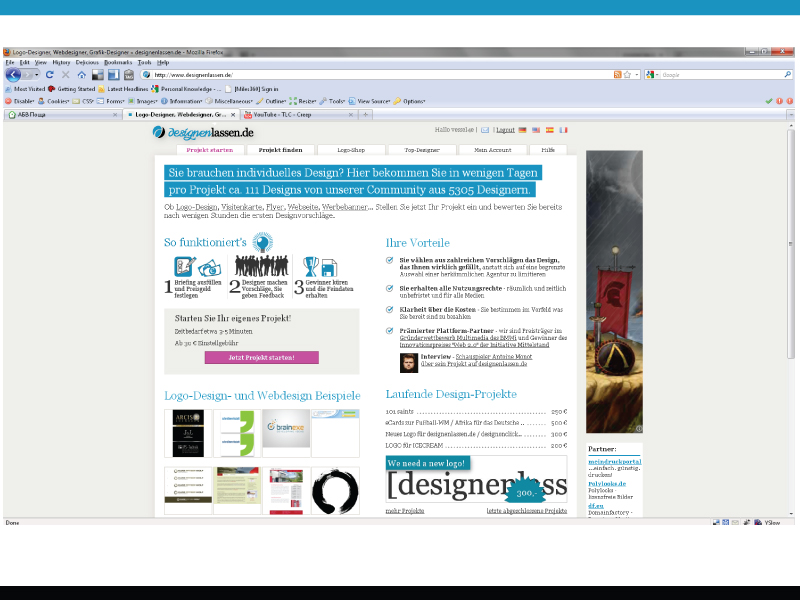Switch to the YouTube - TLC - Creep tab
This screenshot has height=600, width=800.
(x=298, y=115)
